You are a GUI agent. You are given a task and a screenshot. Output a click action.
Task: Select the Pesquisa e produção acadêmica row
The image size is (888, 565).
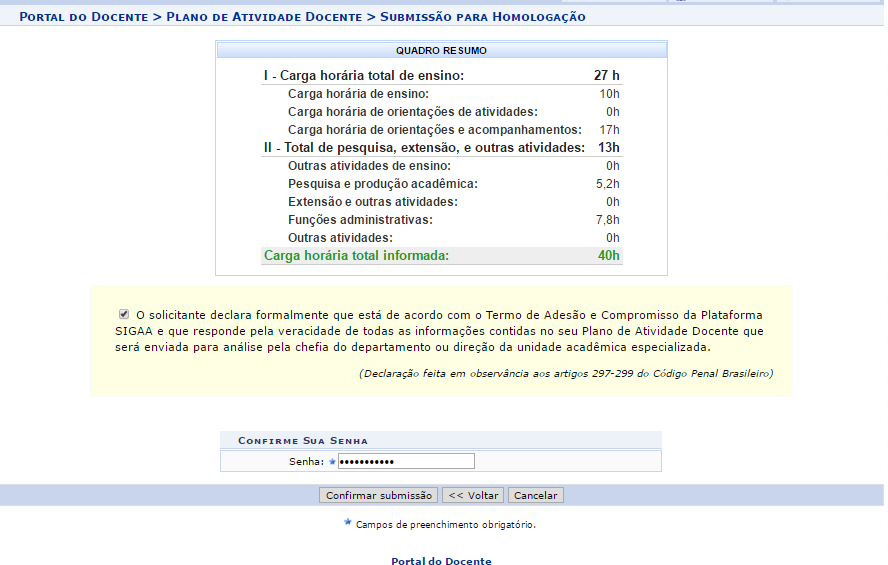click(441, 184)
